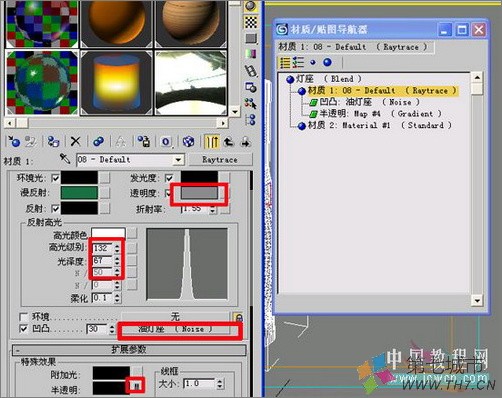Select 半透明: Map #4 (Gradient) row
Viewport: 502px width, 398px height.
pyautogui.click(x=376, y=114)
